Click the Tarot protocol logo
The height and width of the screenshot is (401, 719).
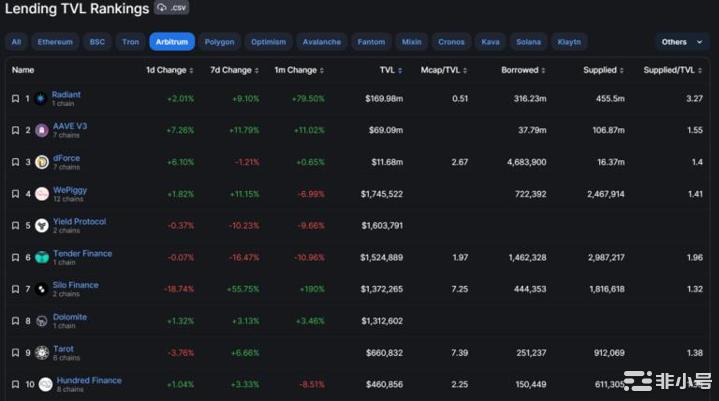coord(42,353)
